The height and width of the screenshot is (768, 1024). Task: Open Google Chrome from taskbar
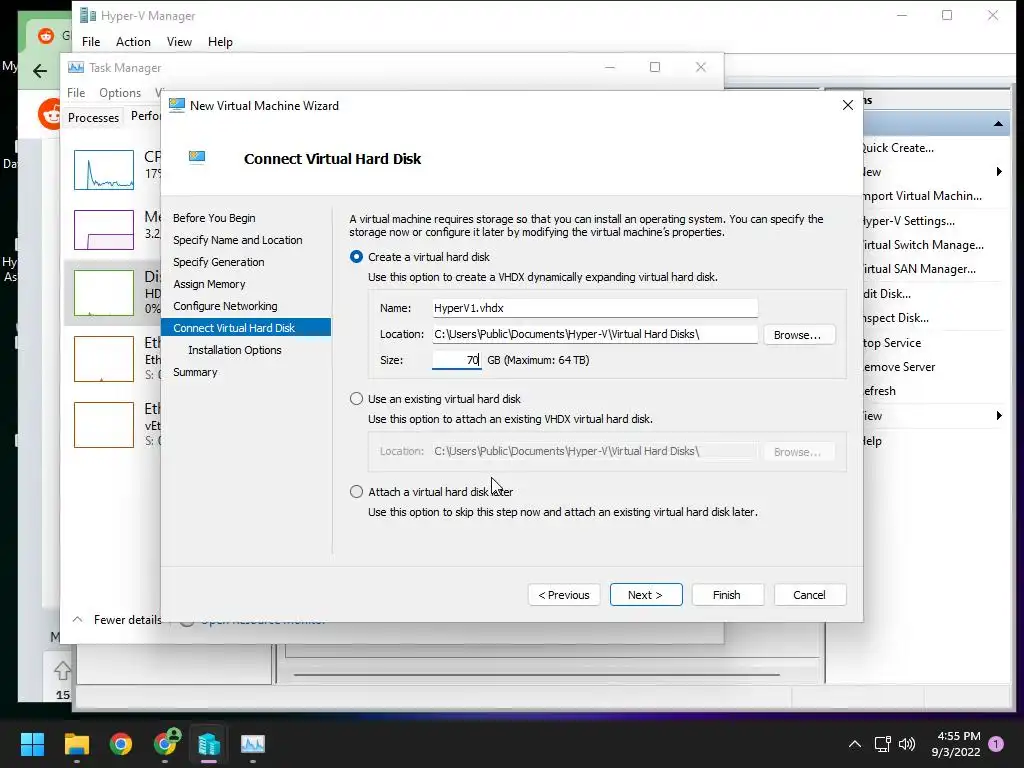tap(121, 744)
